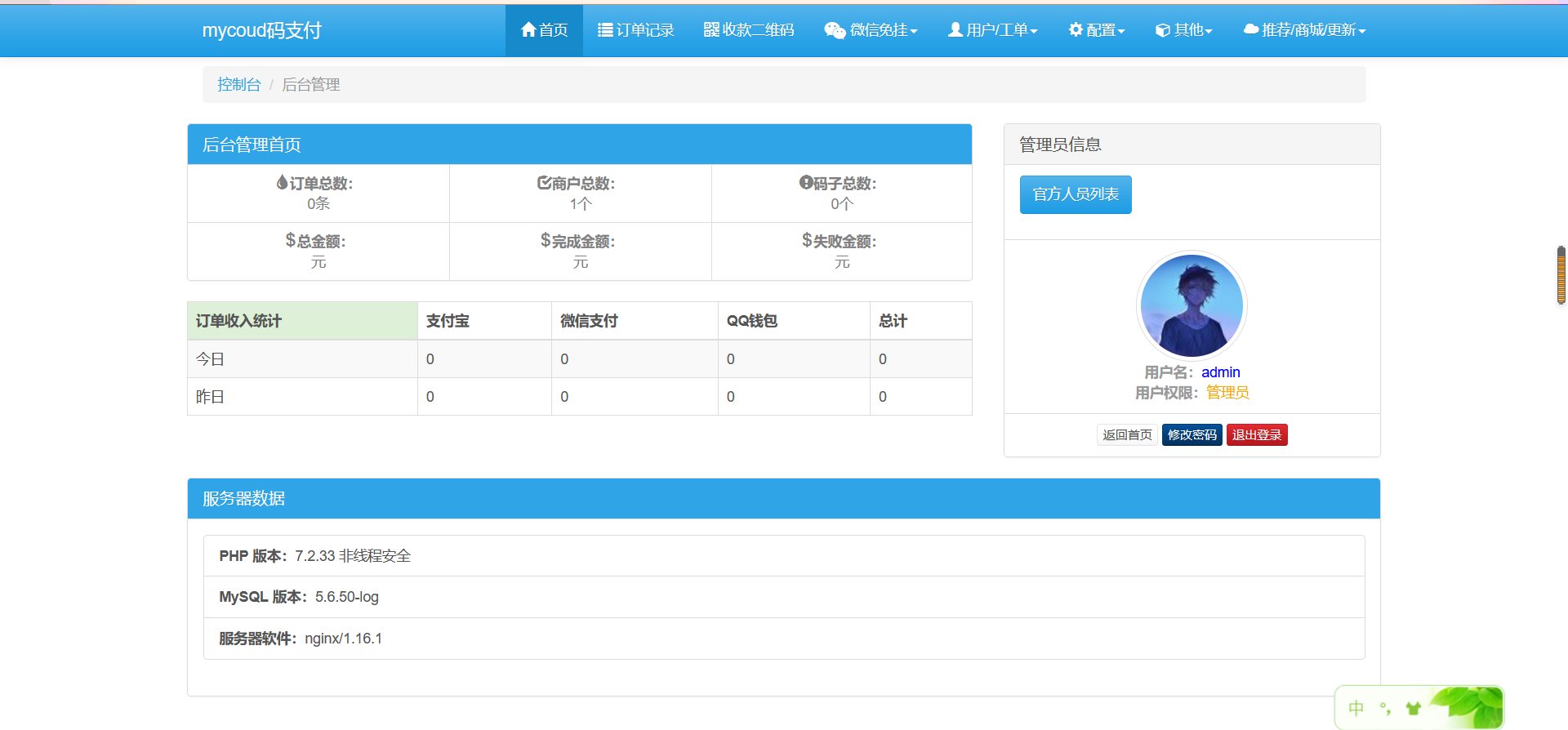Expand the 微信免挂 dropdown menu
This screenshot has width=1568, height=730.
click(914, 31)
